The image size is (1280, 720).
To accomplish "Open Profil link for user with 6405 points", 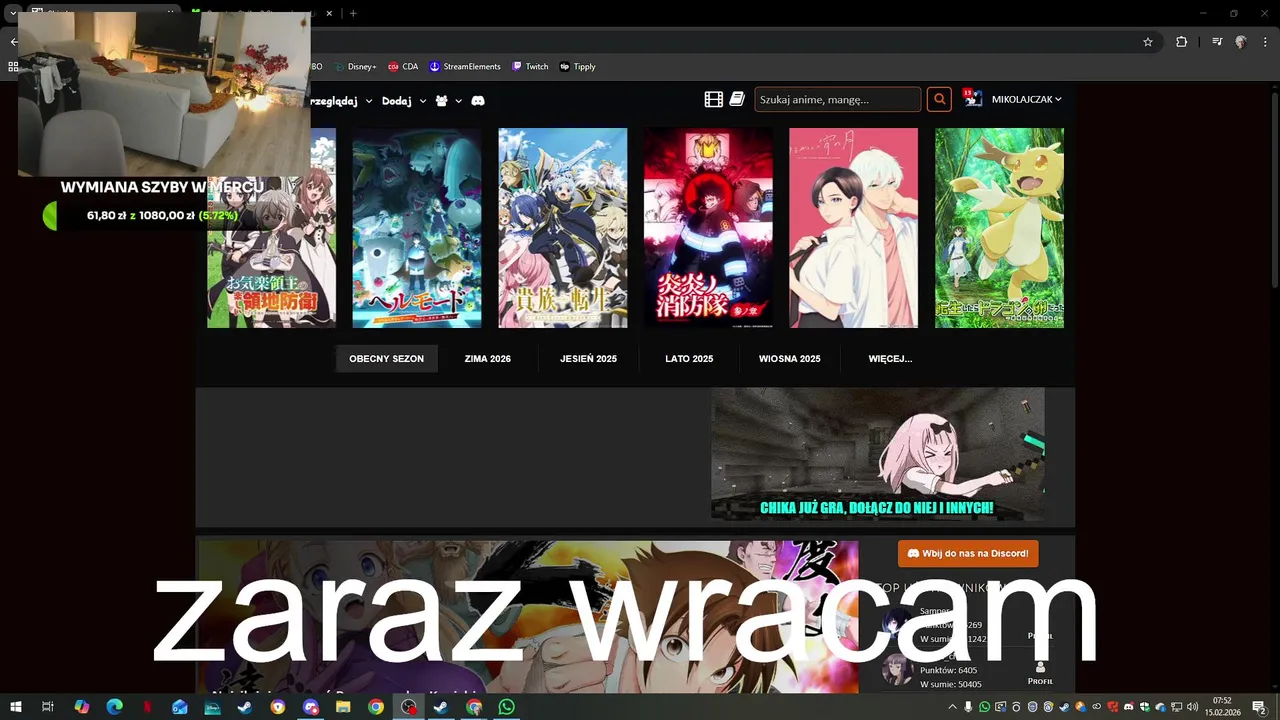I will pyautogui.click(x=1040, y=673).
